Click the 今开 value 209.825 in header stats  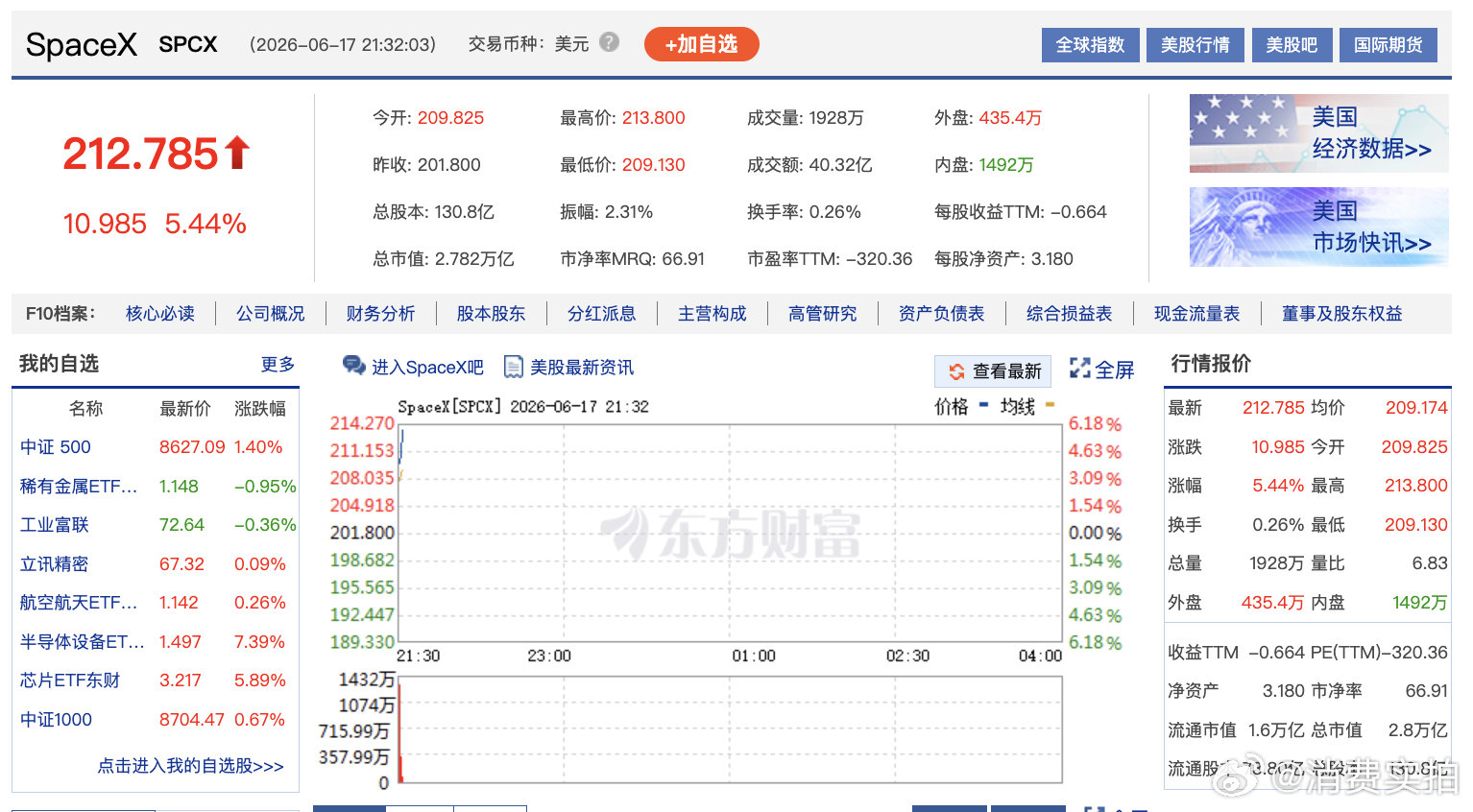450,118
